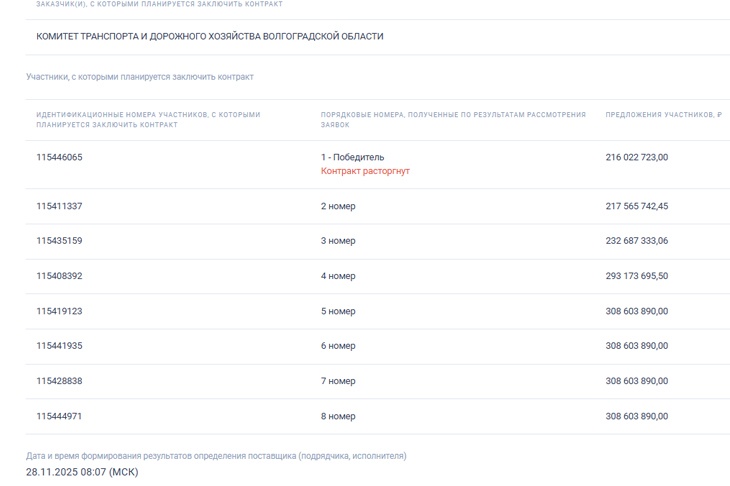Viewport: 730px width, 486px height.
Task: Click the winning offer 216 022 723,00
Action: click(x=636, y=157)
